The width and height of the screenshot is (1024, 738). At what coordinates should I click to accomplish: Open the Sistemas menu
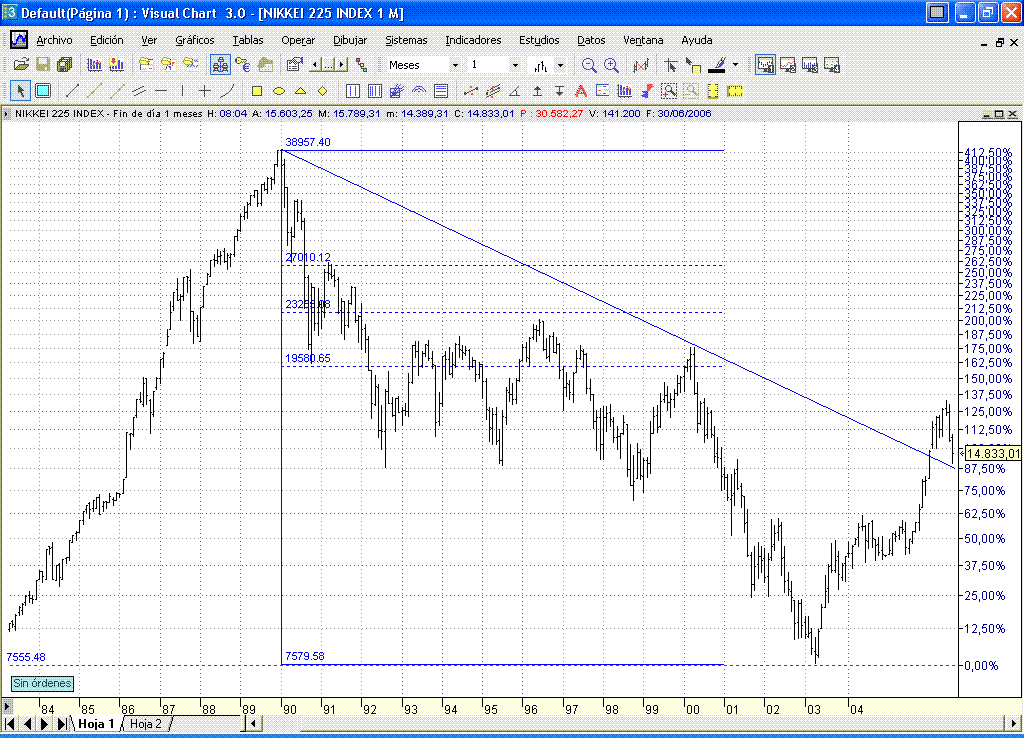click(x=406, y=40)
